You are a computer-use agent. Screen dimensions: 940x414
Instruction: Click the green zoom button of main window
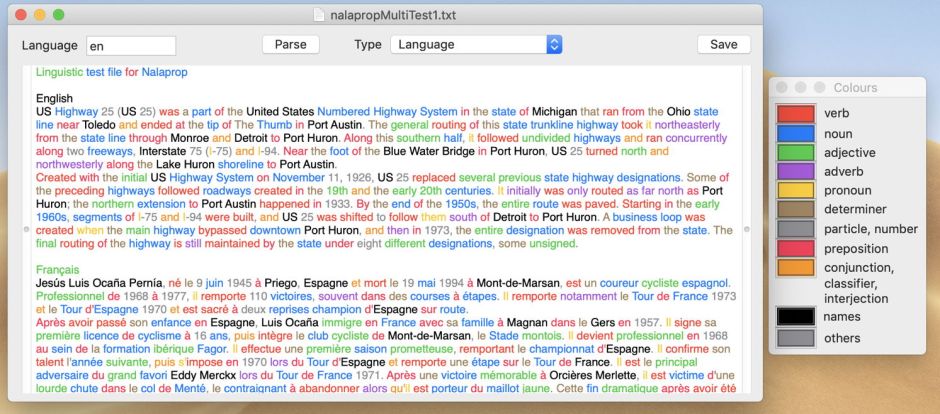tap(59, 15)
